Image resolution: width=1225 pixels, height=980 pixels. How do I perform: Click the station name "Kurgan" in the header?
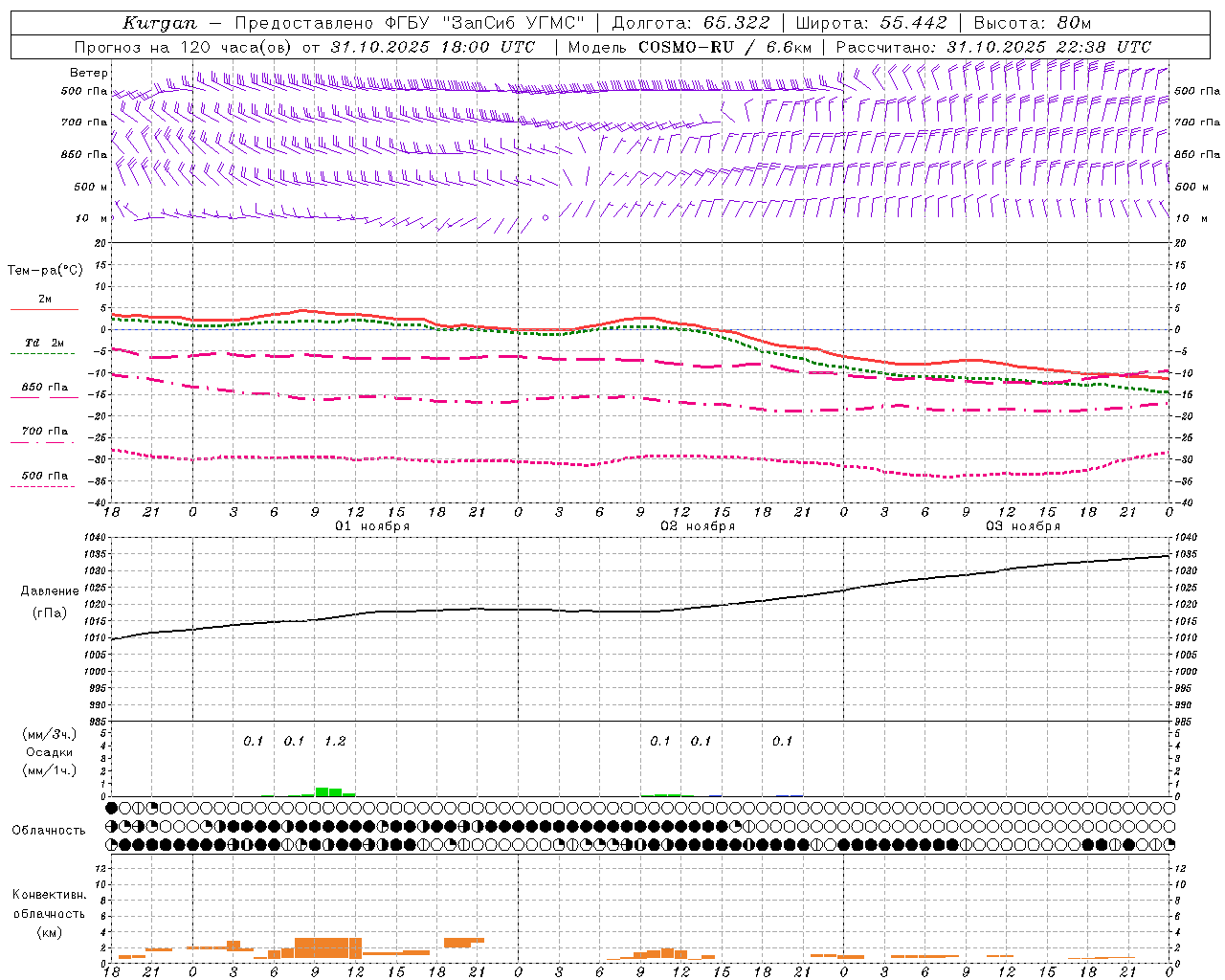coord(160,23)
